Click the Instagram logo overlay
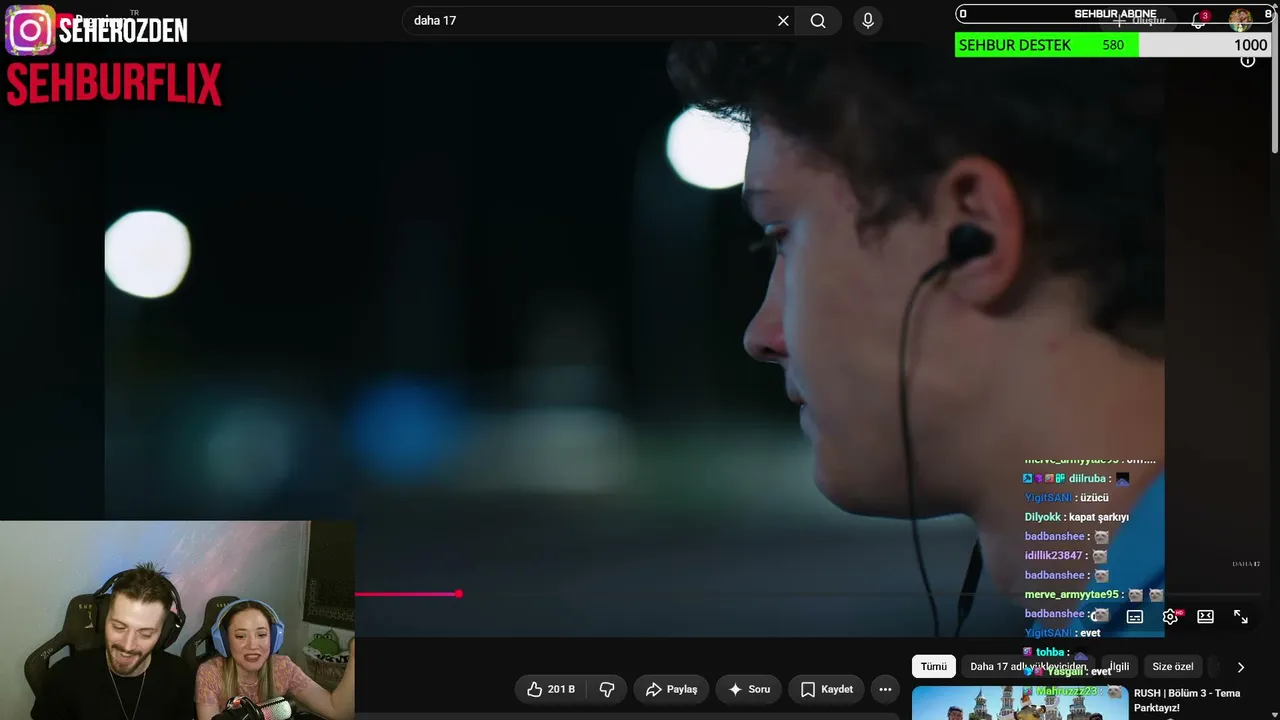The width and height of the screenshot is (1280, 720). tap(30, 30)
